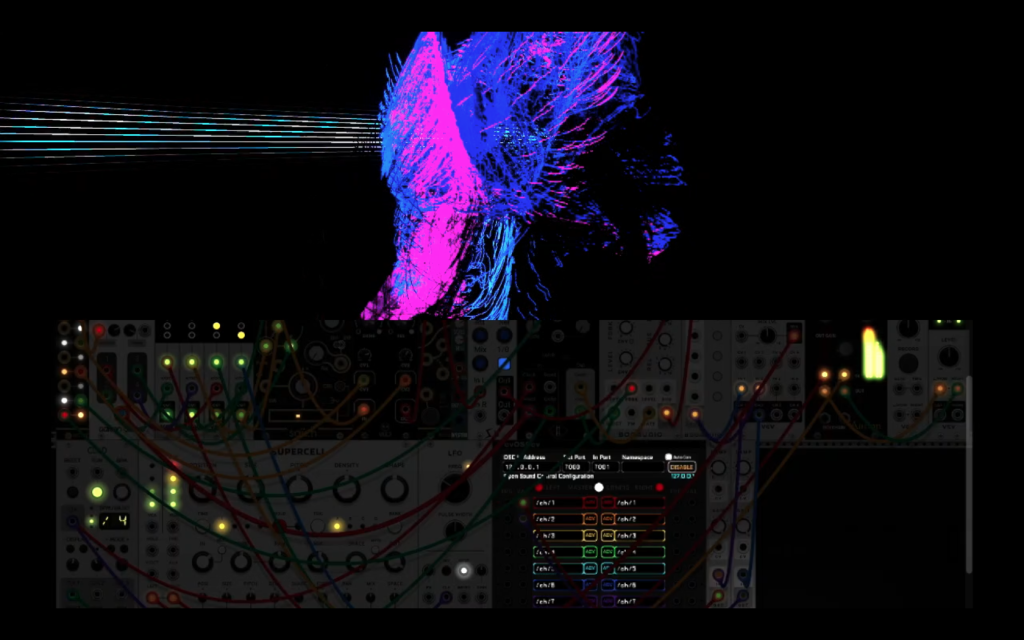
Task: Select right blue /ch/6 address field
Action: coord(641,585)
